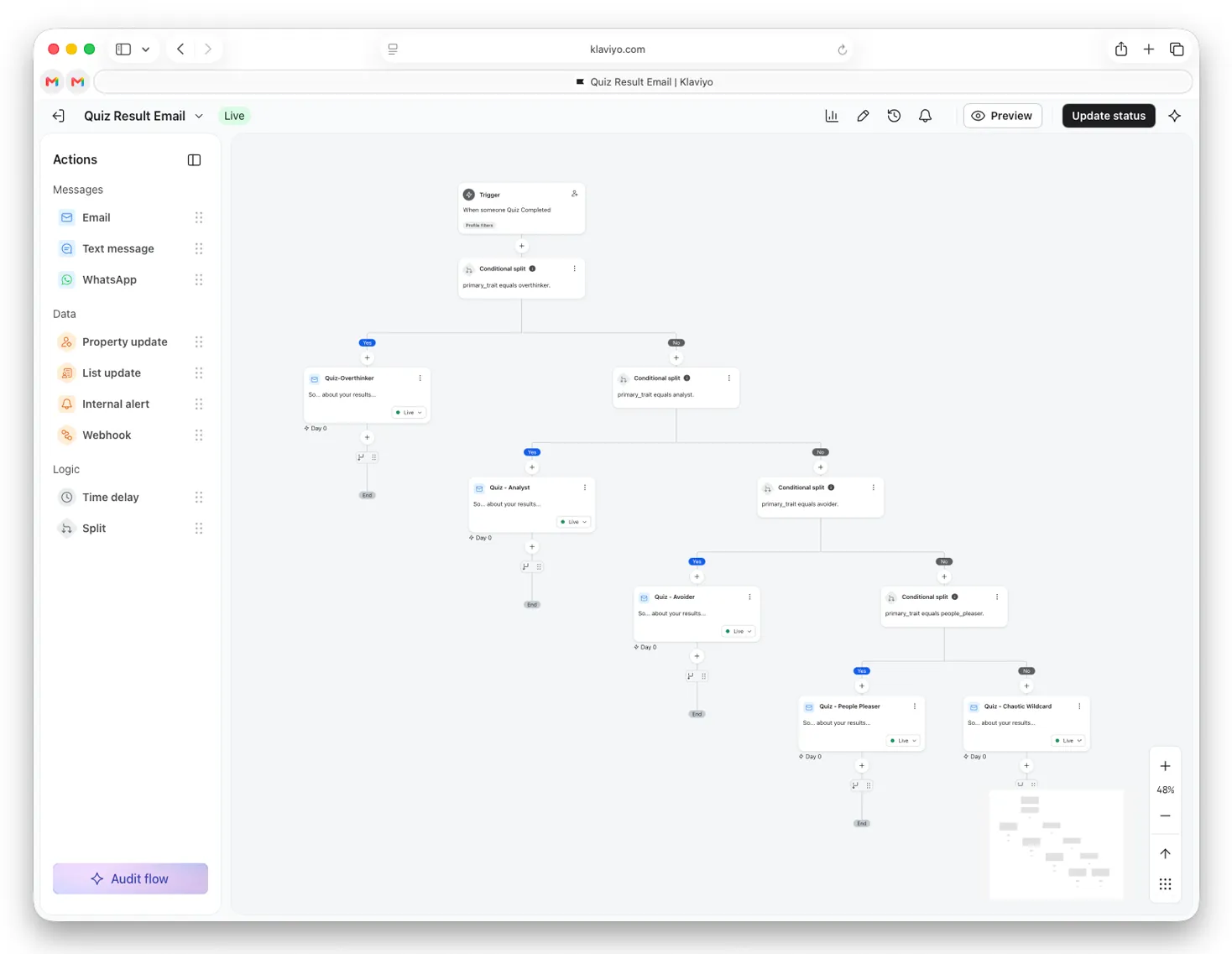Select the Email action icon
Screen dimensions: 1232x954
(x=66, y=217)
